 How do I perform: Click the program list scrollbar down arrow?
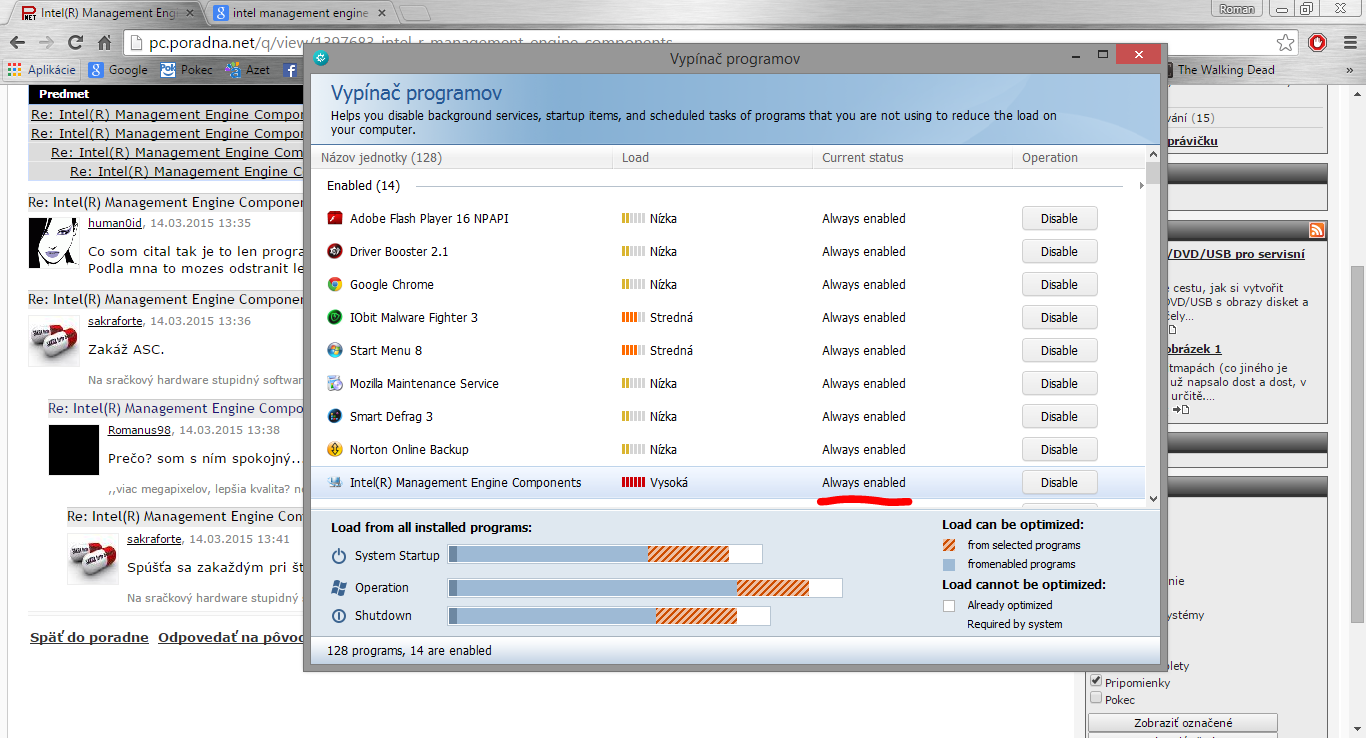[1153, 498]
